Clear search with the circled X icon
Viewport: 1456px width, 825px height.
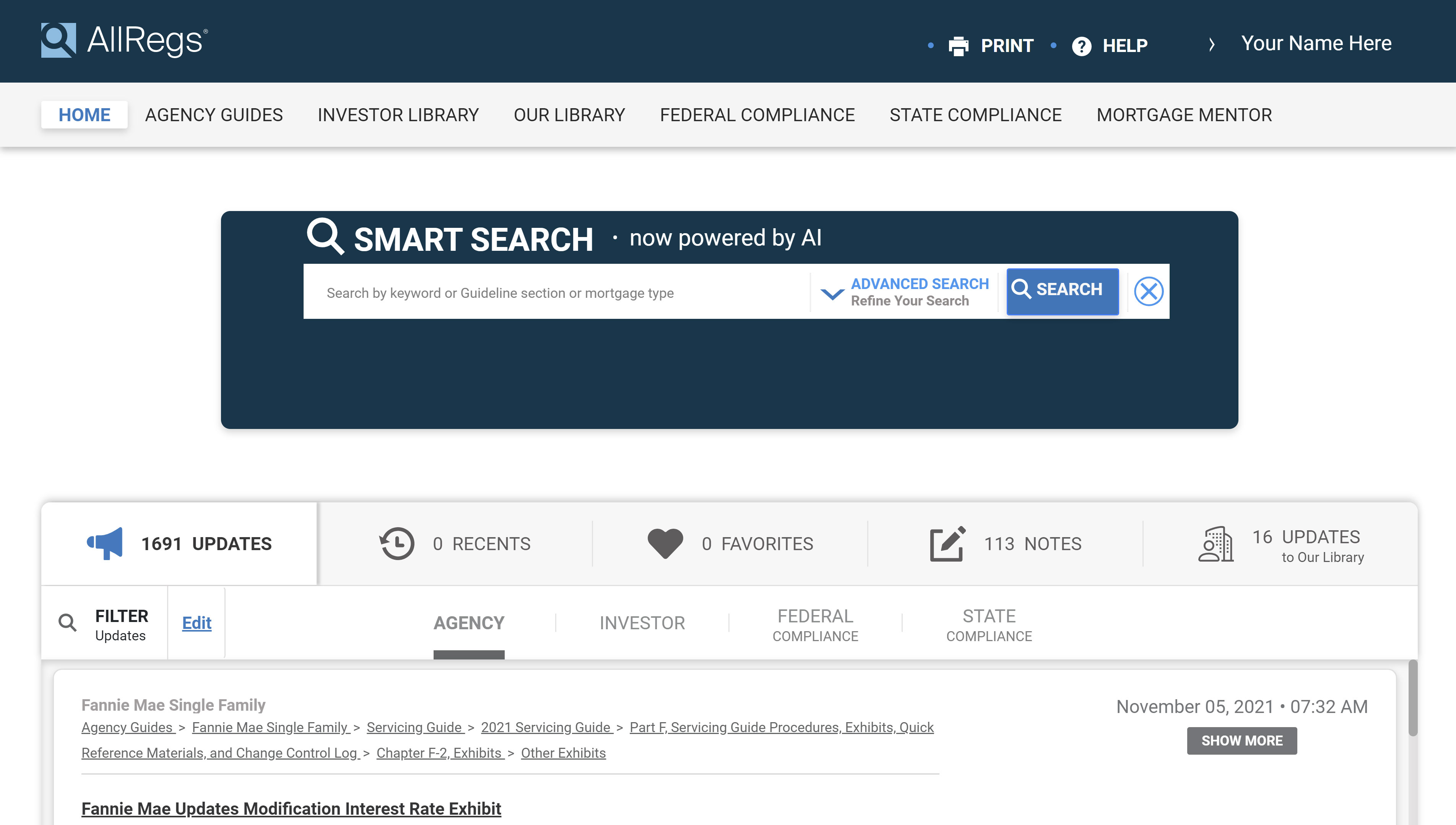pos(1148,291)
